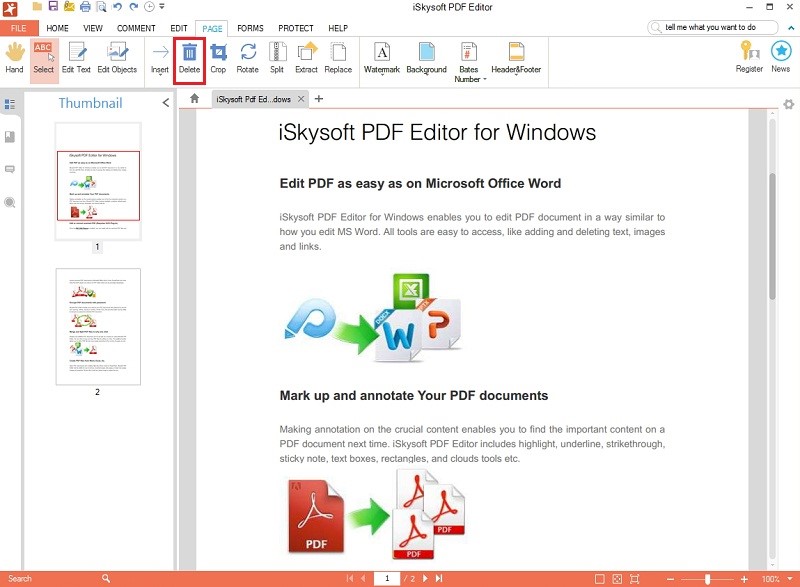Extract pages using Extract

307,58
